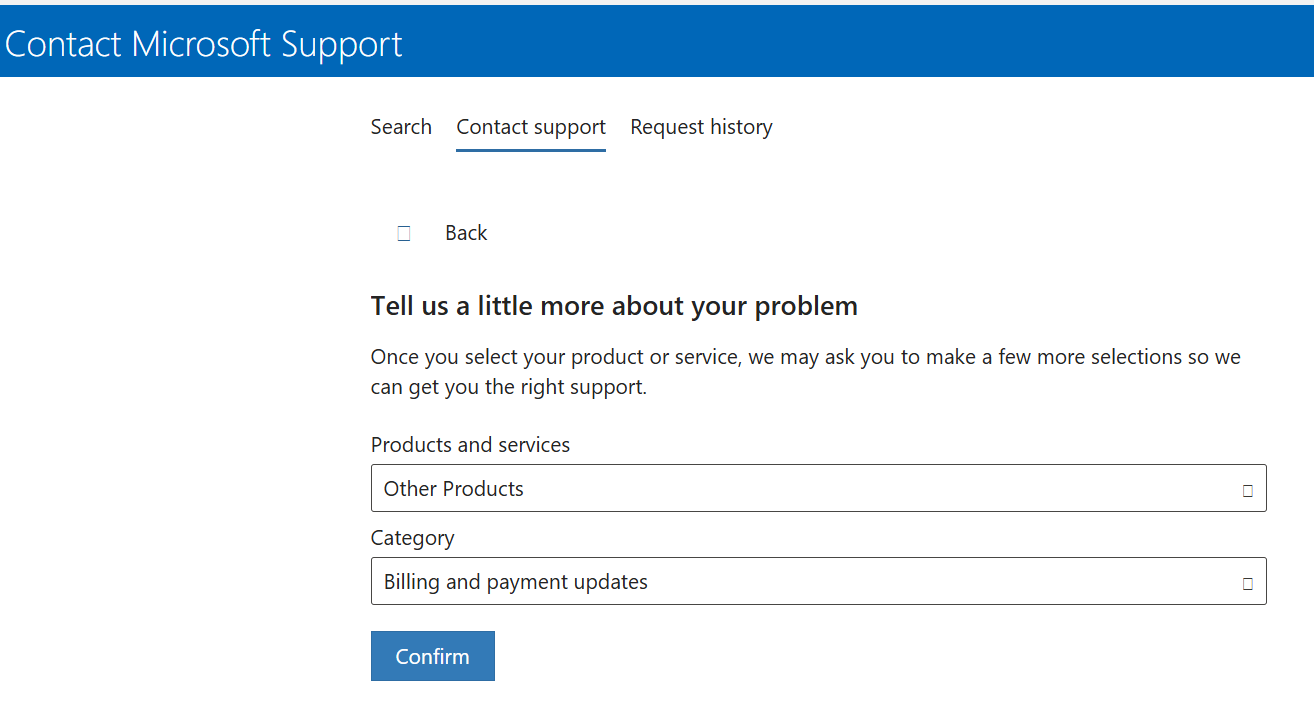Select the back navigation glyph above the heading
Viewport: 1314px width, 709px height.
404,233
